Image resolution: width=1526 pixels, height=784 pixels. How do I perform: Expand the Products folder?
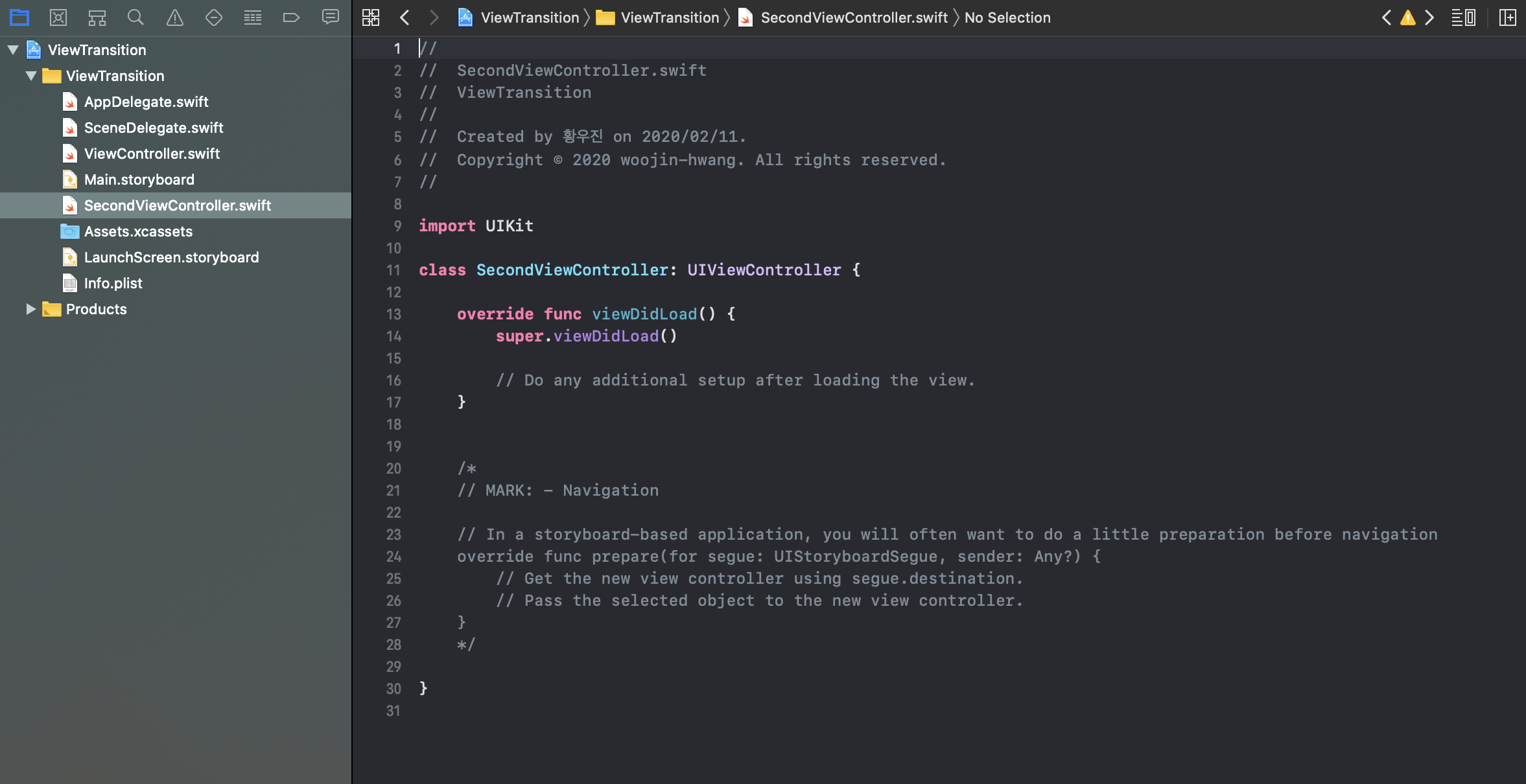click(x=30, y=309)
